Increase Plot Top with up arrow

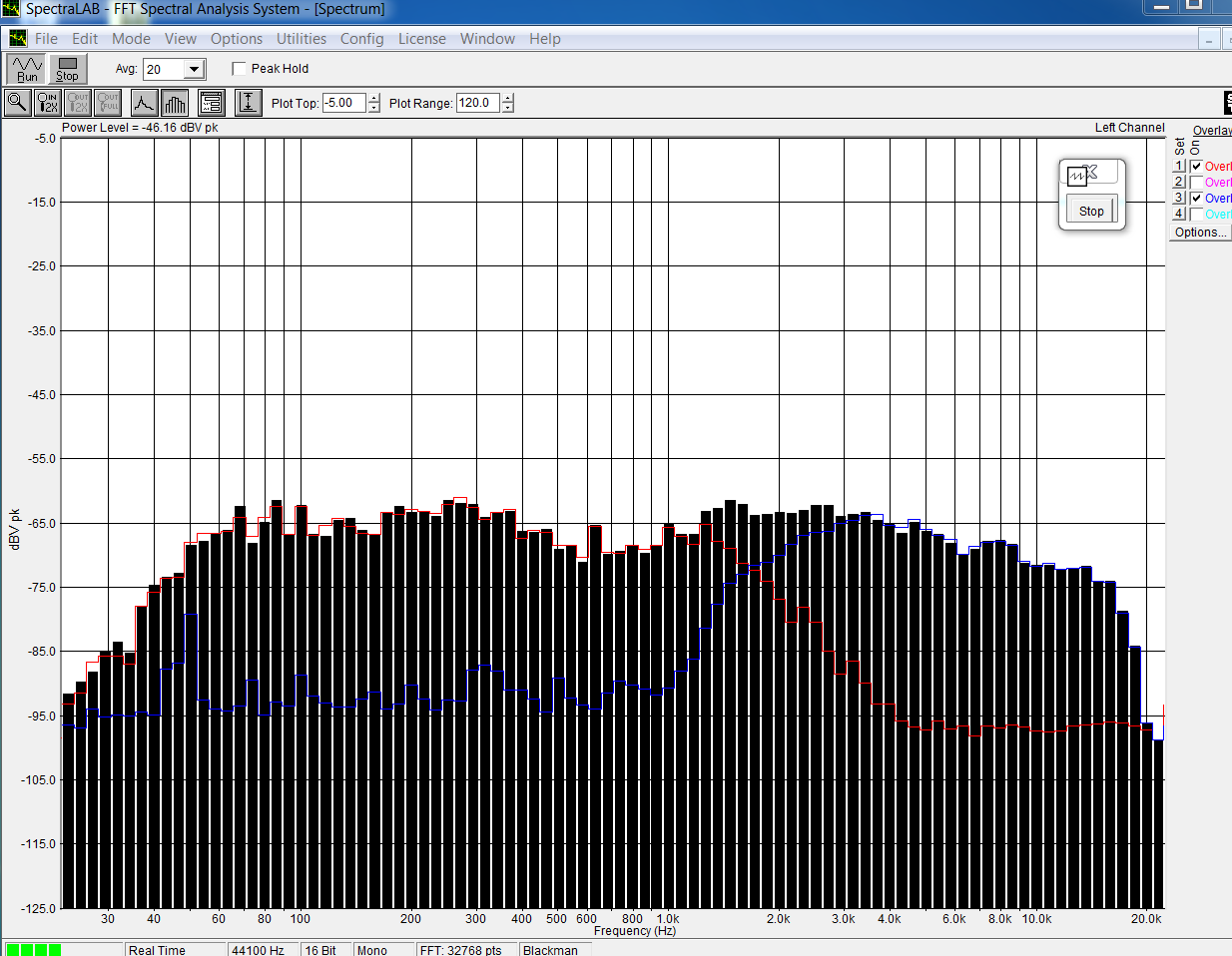(373, 98)
